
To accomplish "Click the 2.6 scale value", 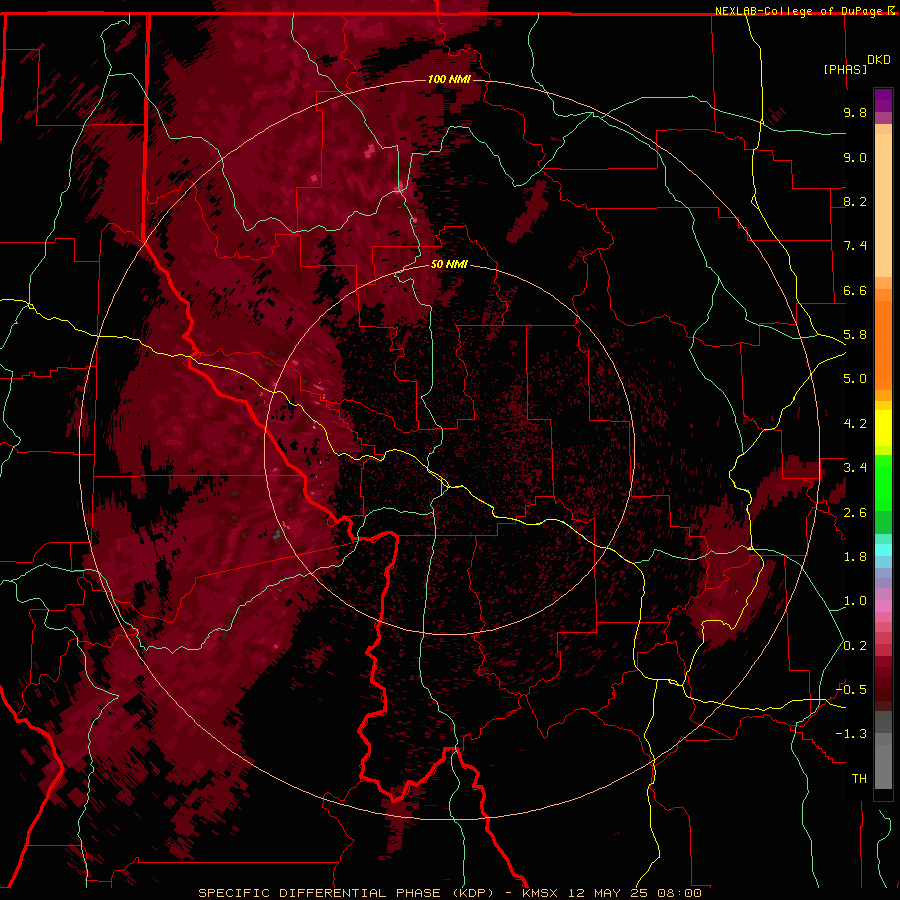I will click(x=855, y=513).
